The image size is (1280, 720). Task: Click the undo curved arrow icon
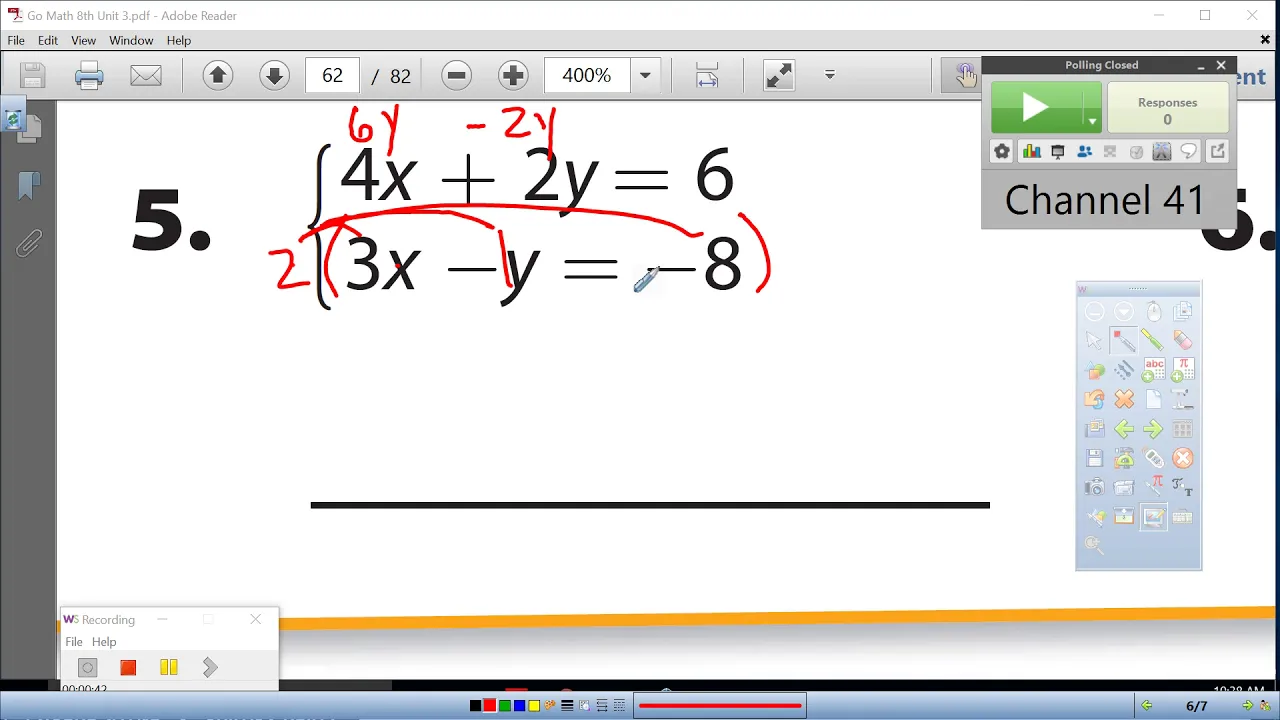[x=1095, y=400]
